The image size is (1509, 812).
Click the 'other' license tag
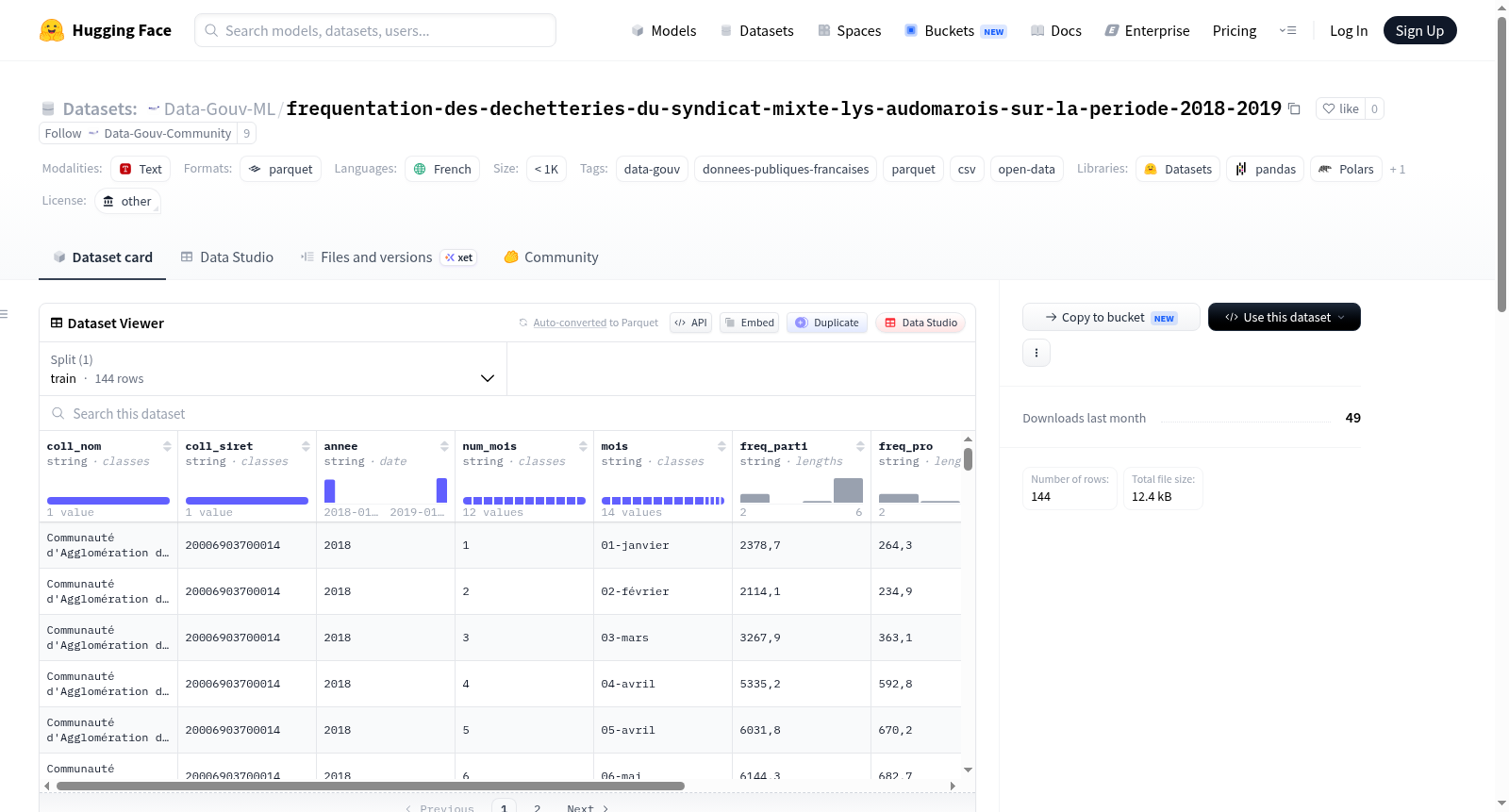point(127,201)
